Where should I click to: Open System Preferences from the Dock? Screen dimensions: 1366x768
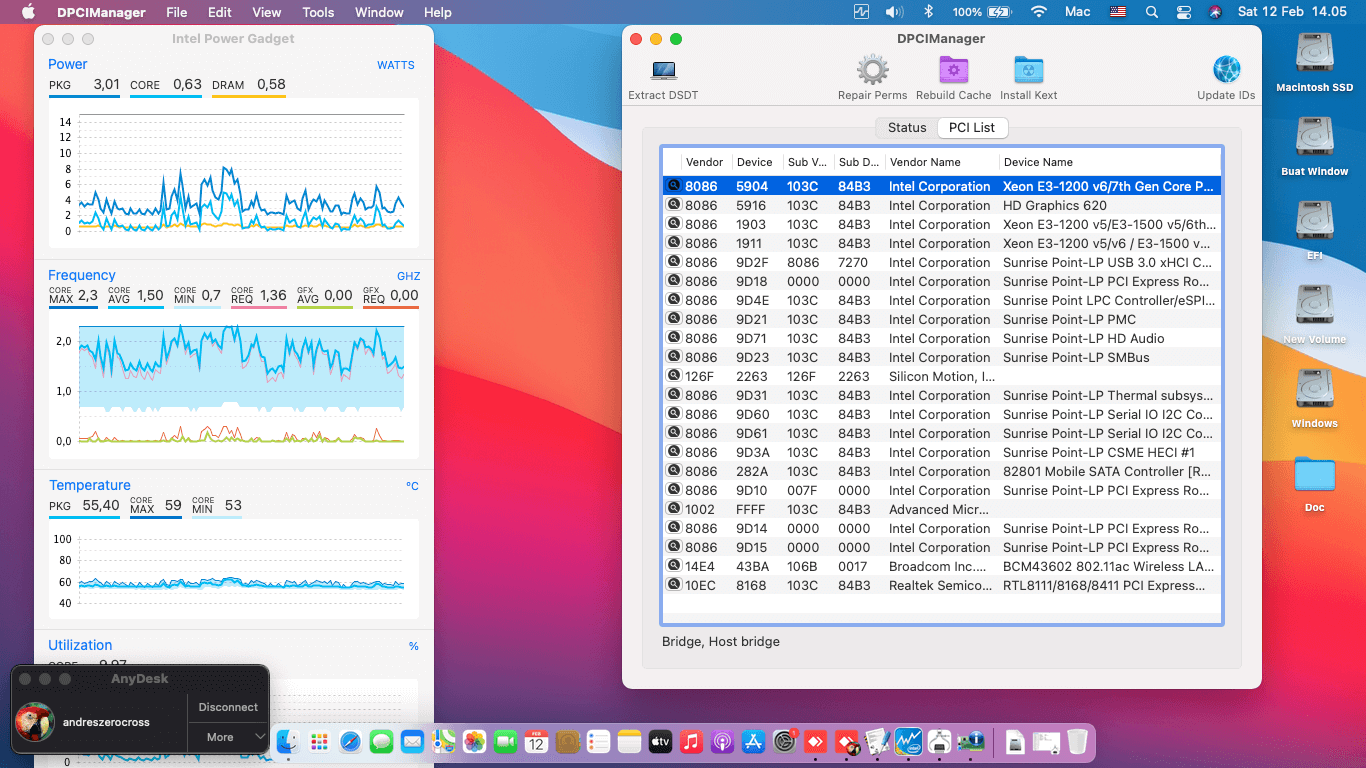pyautogui.click(x=784, y=742)
